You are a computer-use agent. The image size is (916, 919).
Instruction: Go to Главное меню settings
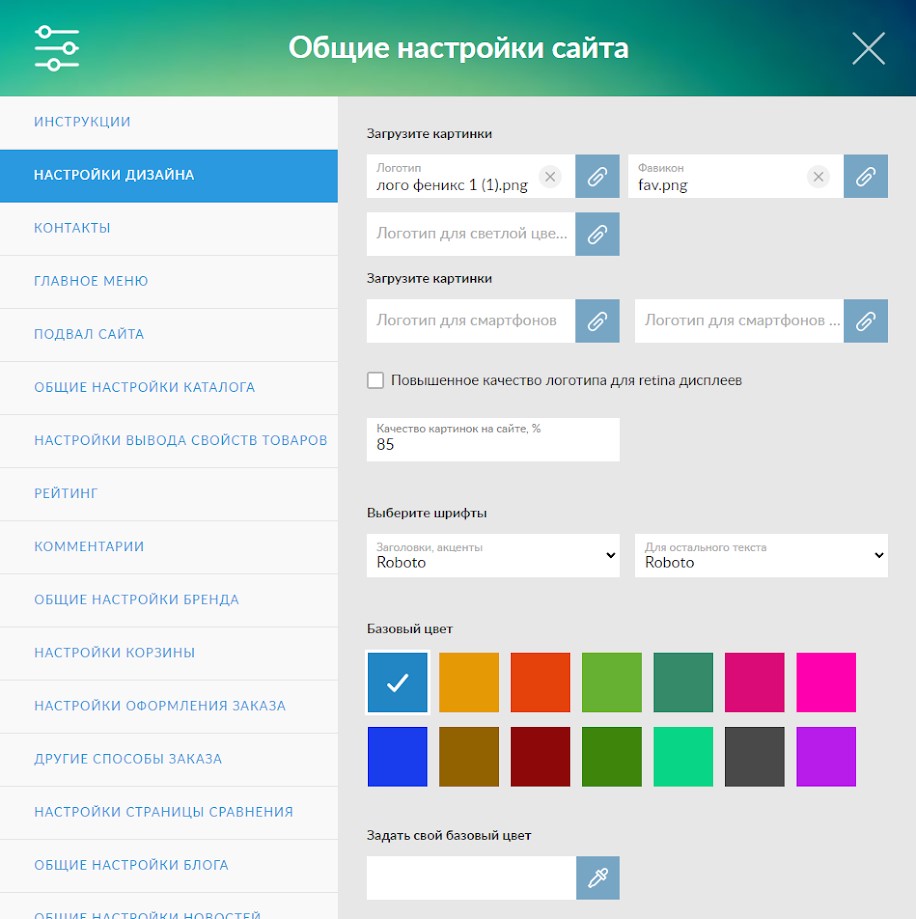coord(91,281)
